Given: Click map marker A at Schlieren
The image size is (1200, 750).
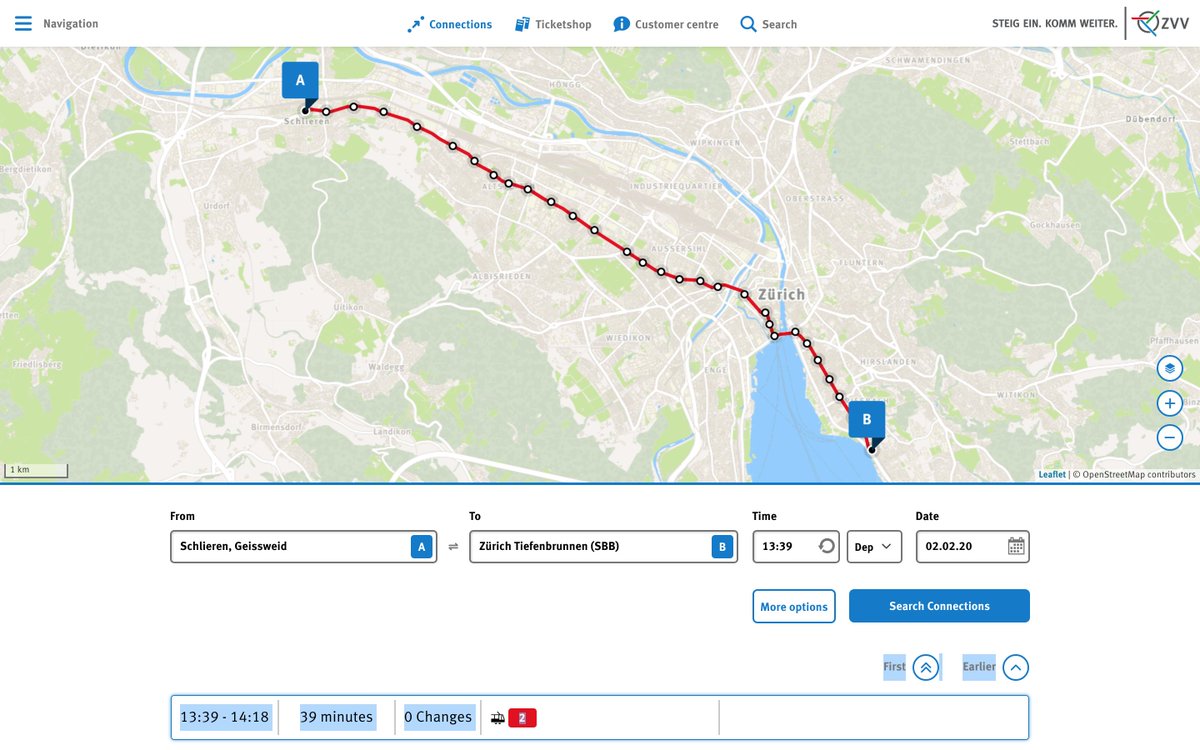Looking at the screenshot, I should (300, 82).
